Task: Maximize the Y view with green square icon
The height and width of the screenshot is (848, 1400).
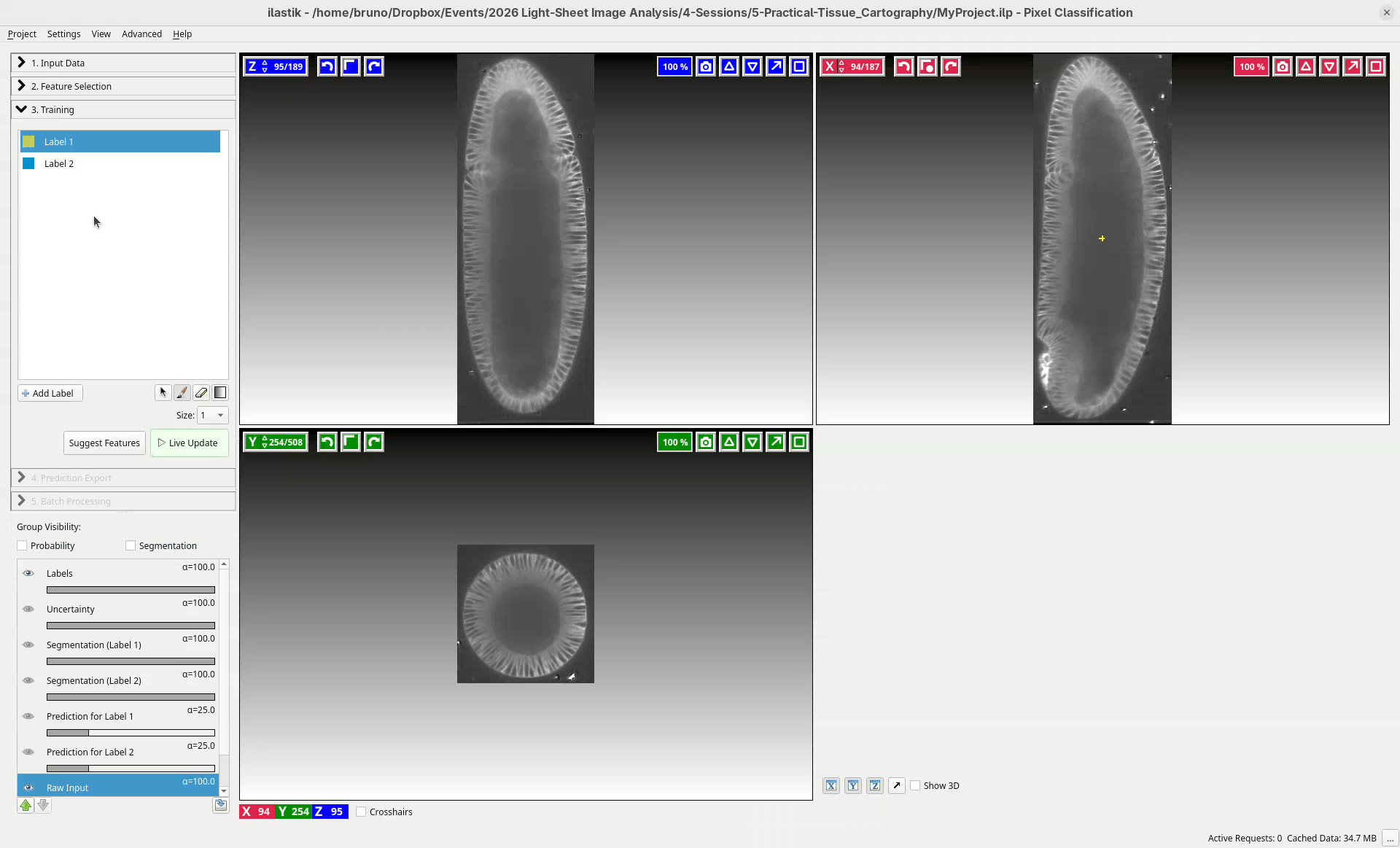Action: click(799, 443)
